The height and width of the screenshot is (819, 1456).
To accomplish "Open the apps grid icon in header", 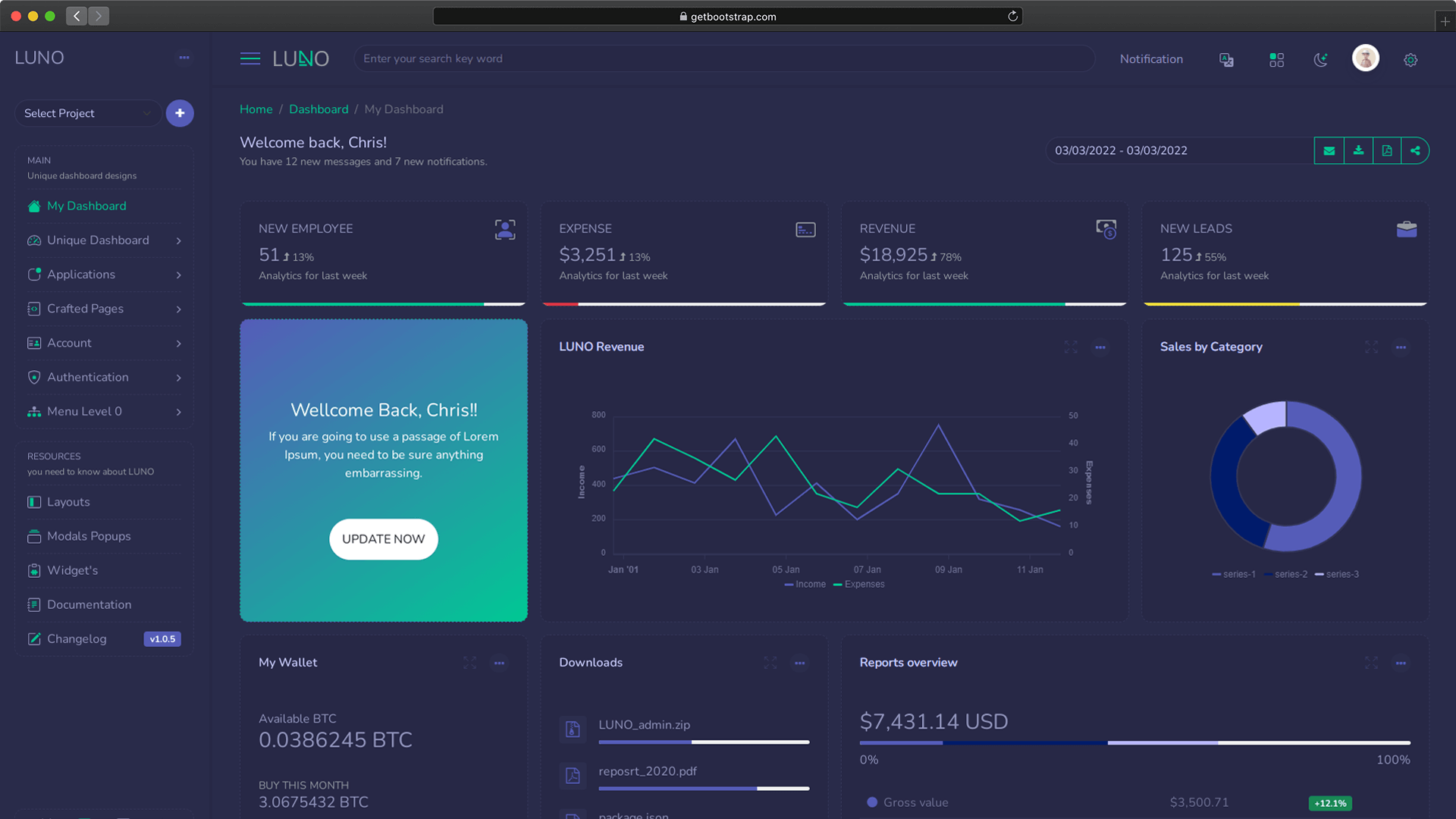I will [x=1276, y=59].
